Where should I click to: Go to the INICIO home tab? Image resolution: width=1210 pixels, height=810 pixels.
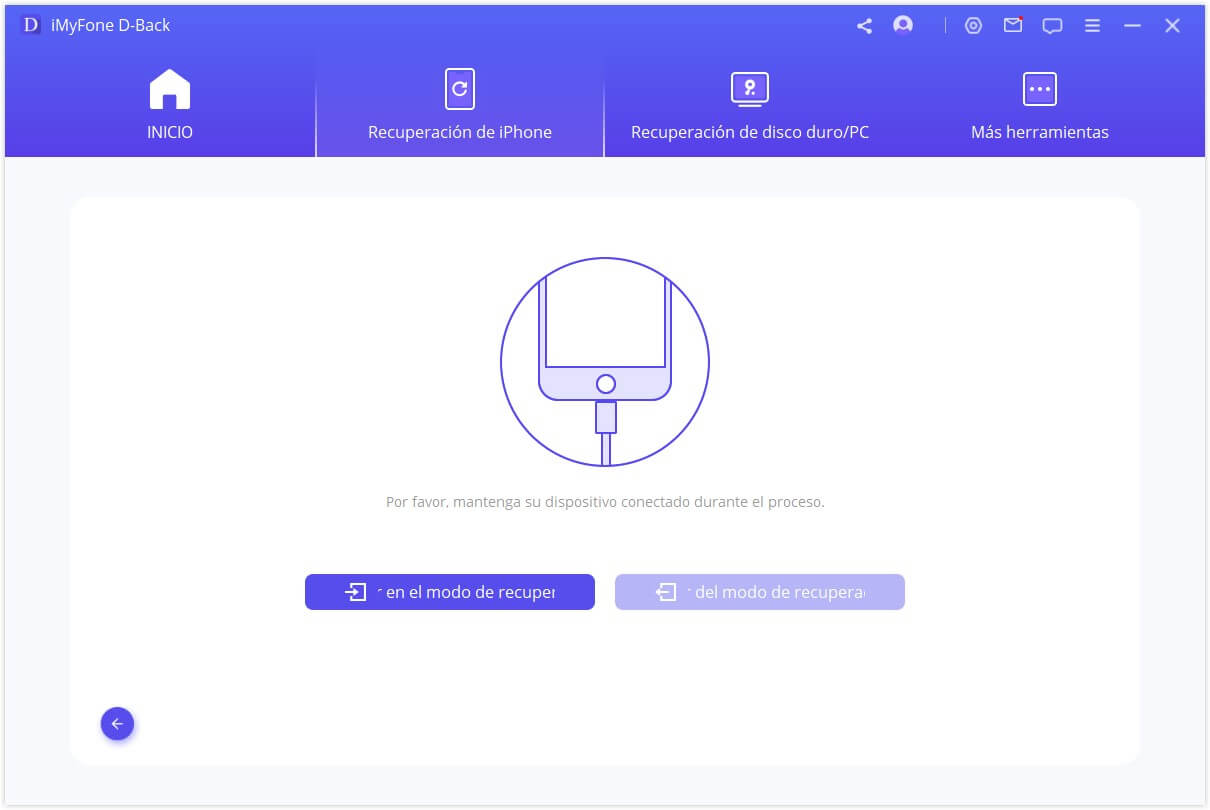tap(170, 105)
